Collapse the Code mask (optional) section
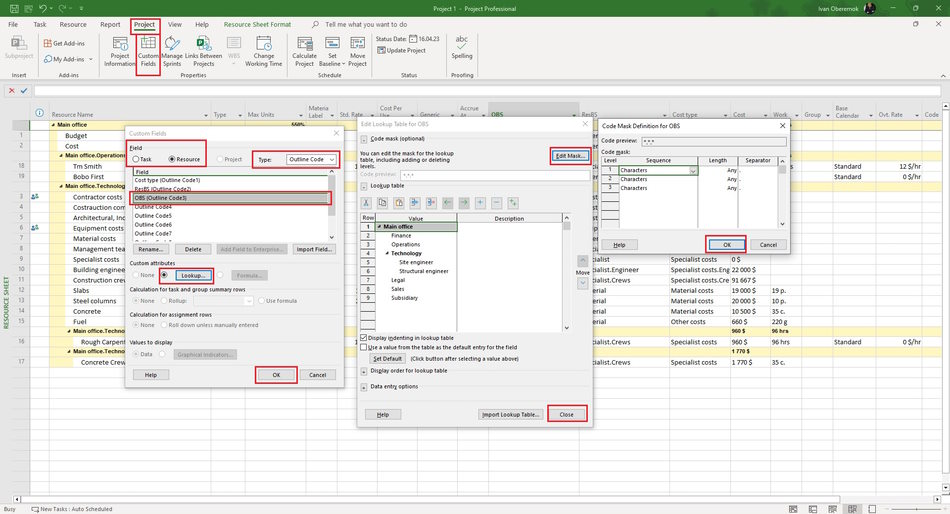Screen dimensions: 950x514 click(364, 139)
